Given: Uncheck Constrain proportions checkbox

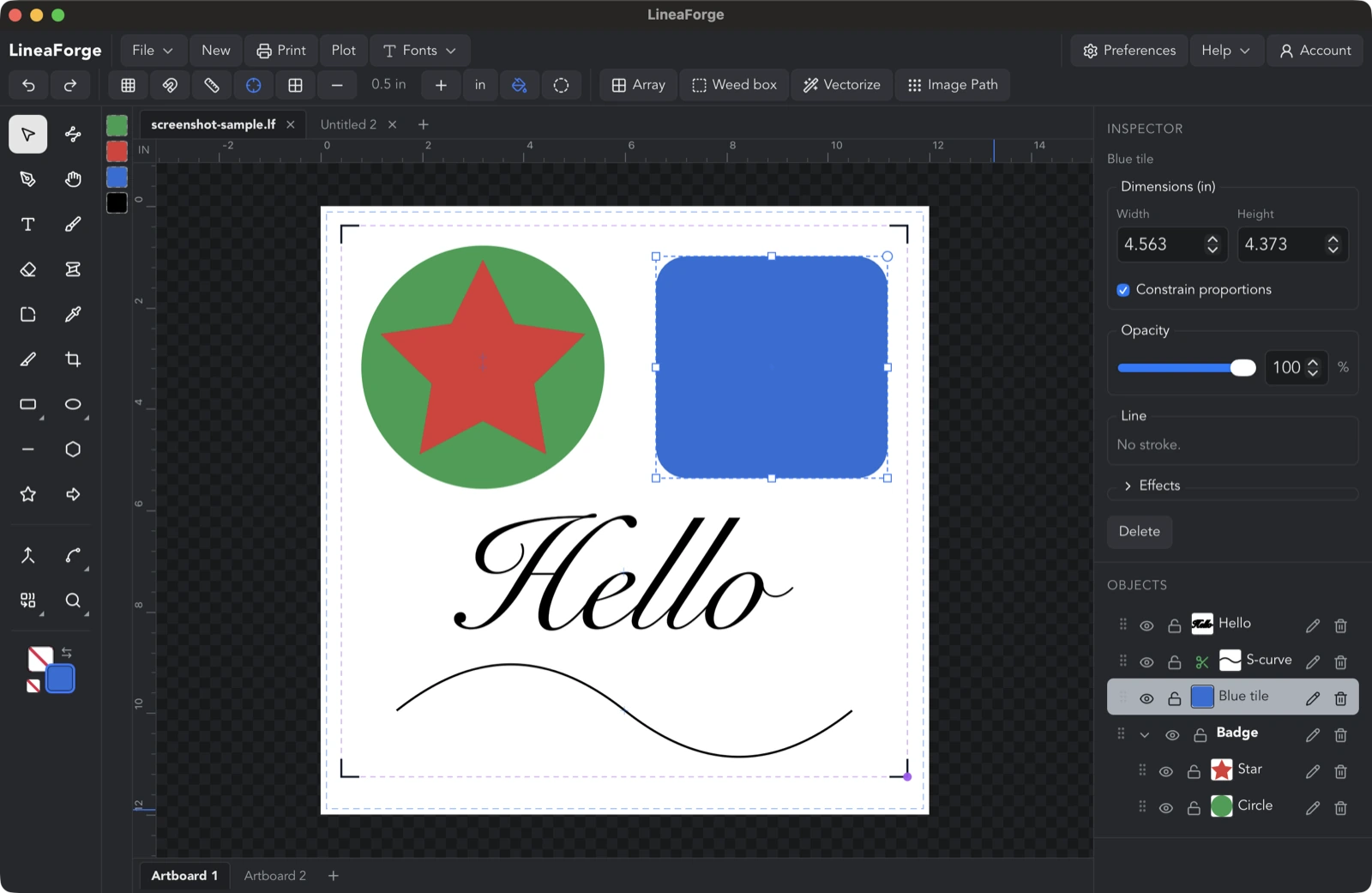Looking at the screenshot, I should pyautogui.click(x=1123, y=290).
